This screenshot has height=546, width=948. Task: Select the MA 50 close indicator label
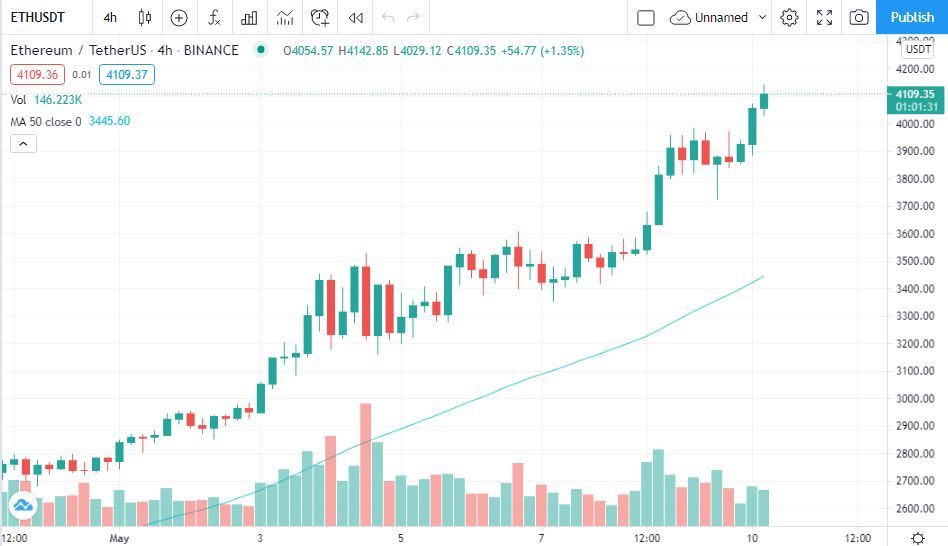click(x=46, y=121)
